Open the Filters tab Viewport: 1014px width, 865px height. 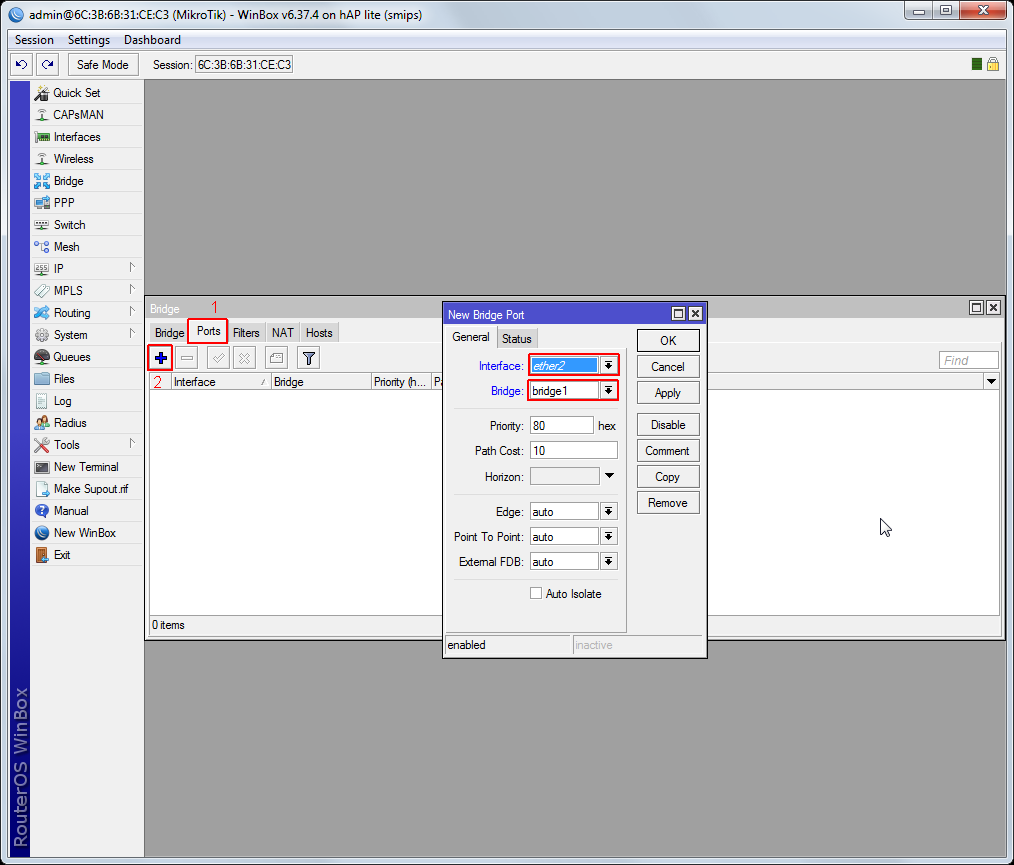point(246,333)
